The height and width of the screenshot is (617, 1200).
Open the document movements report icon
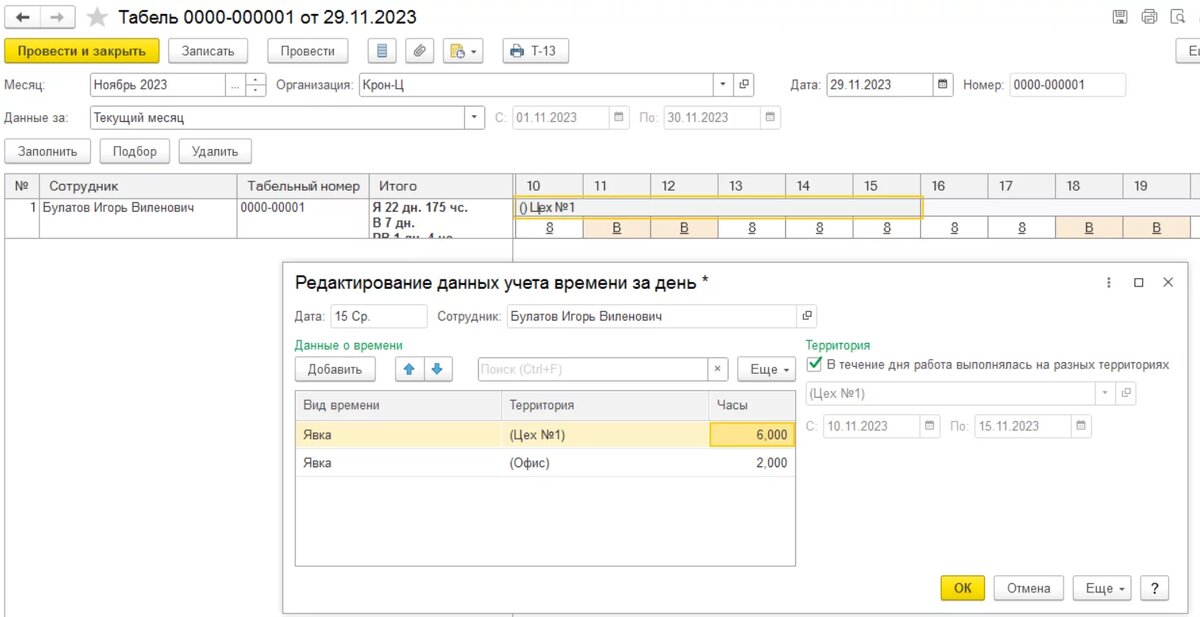click(x=383, y=51)
